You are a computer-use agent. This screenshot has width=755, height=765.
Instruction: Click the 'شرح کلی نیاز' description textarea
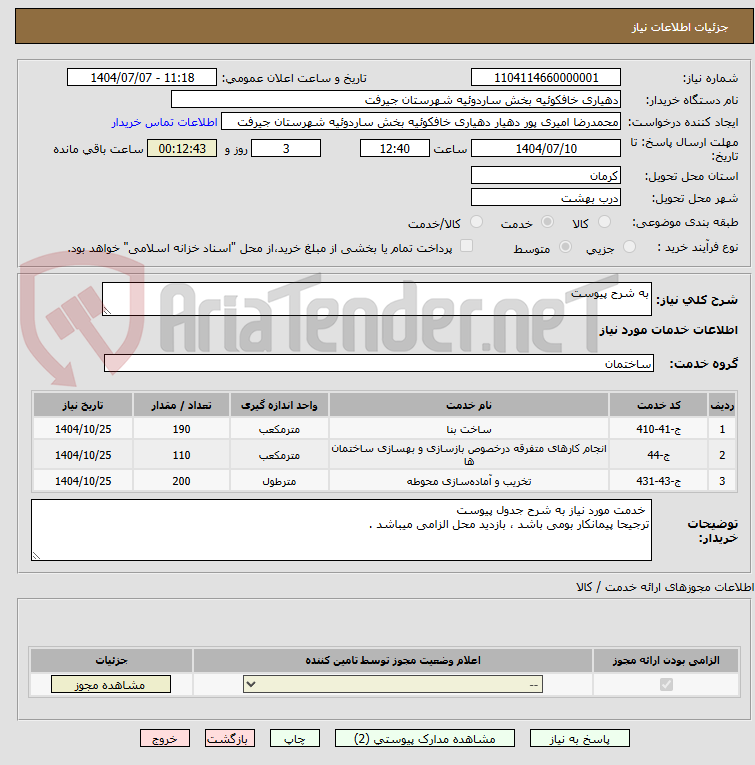click(x=377, y=299)
